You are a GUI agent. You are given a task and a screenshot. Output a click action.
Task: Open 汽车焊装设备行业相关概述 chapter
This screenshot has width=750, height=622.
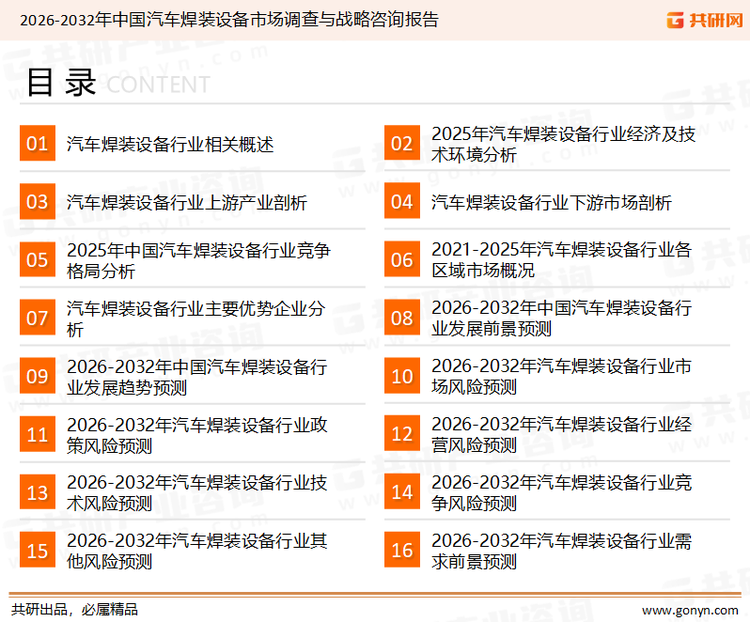click(170, 145)
